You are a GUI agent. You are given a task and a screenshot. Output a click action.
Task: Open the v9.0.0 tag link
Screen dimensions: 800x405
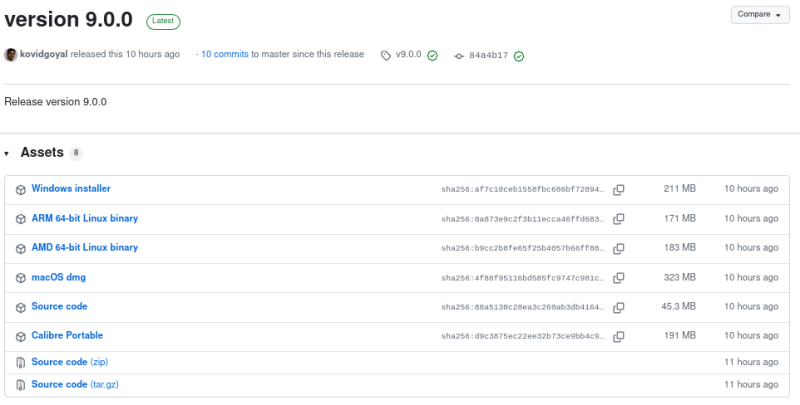pos(408,54)
